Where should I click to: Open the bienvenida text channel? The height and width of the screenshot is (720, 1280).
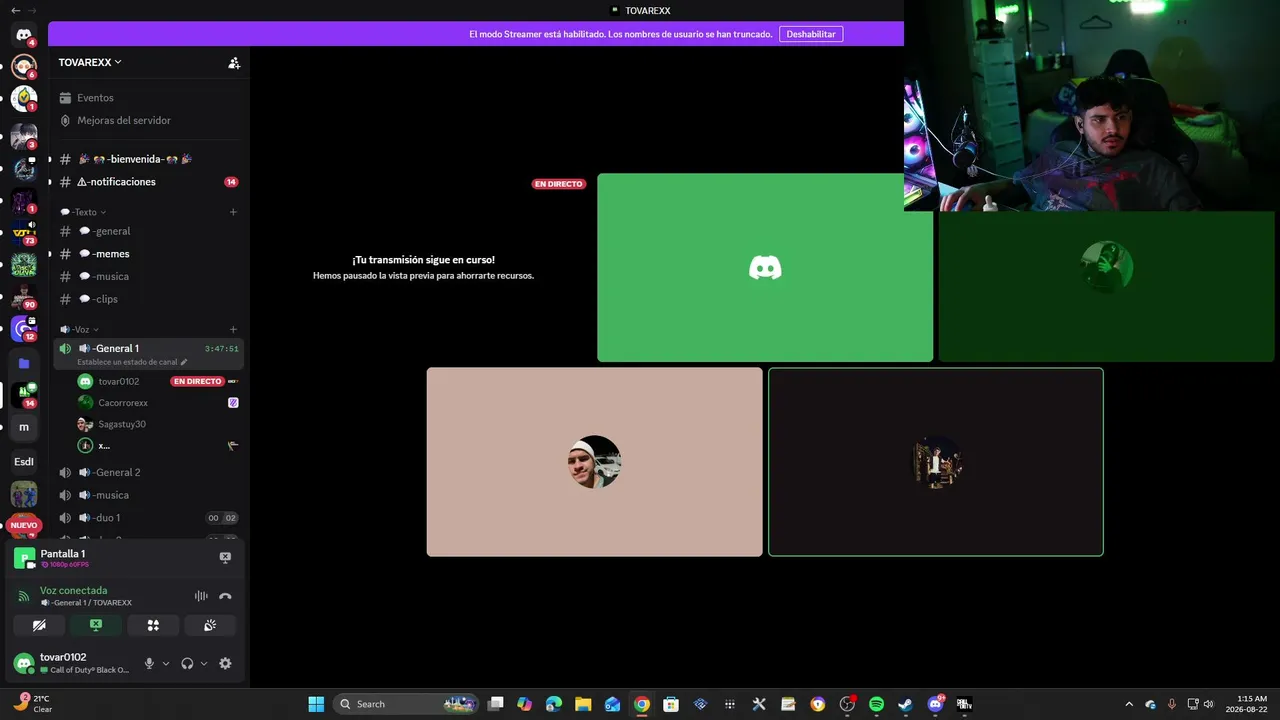click(148, 159)
